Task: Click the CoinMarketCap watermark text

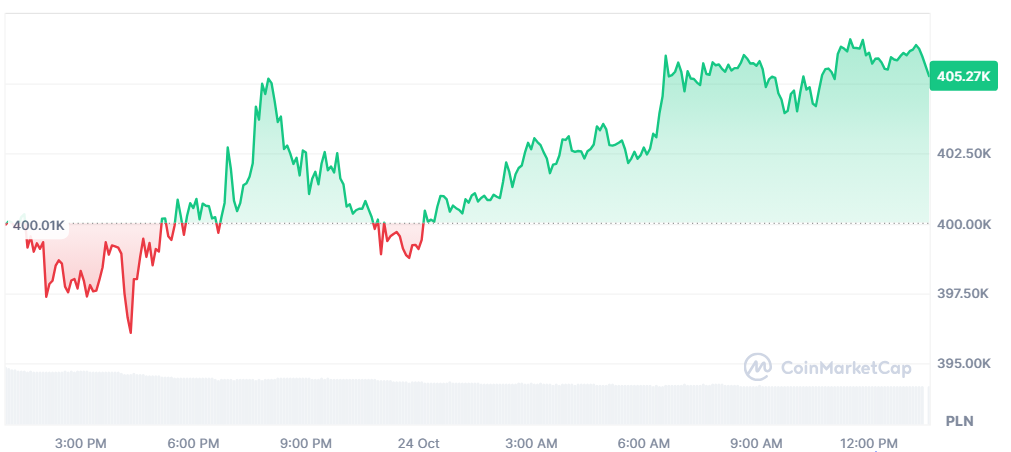Action: click(844, 369)
